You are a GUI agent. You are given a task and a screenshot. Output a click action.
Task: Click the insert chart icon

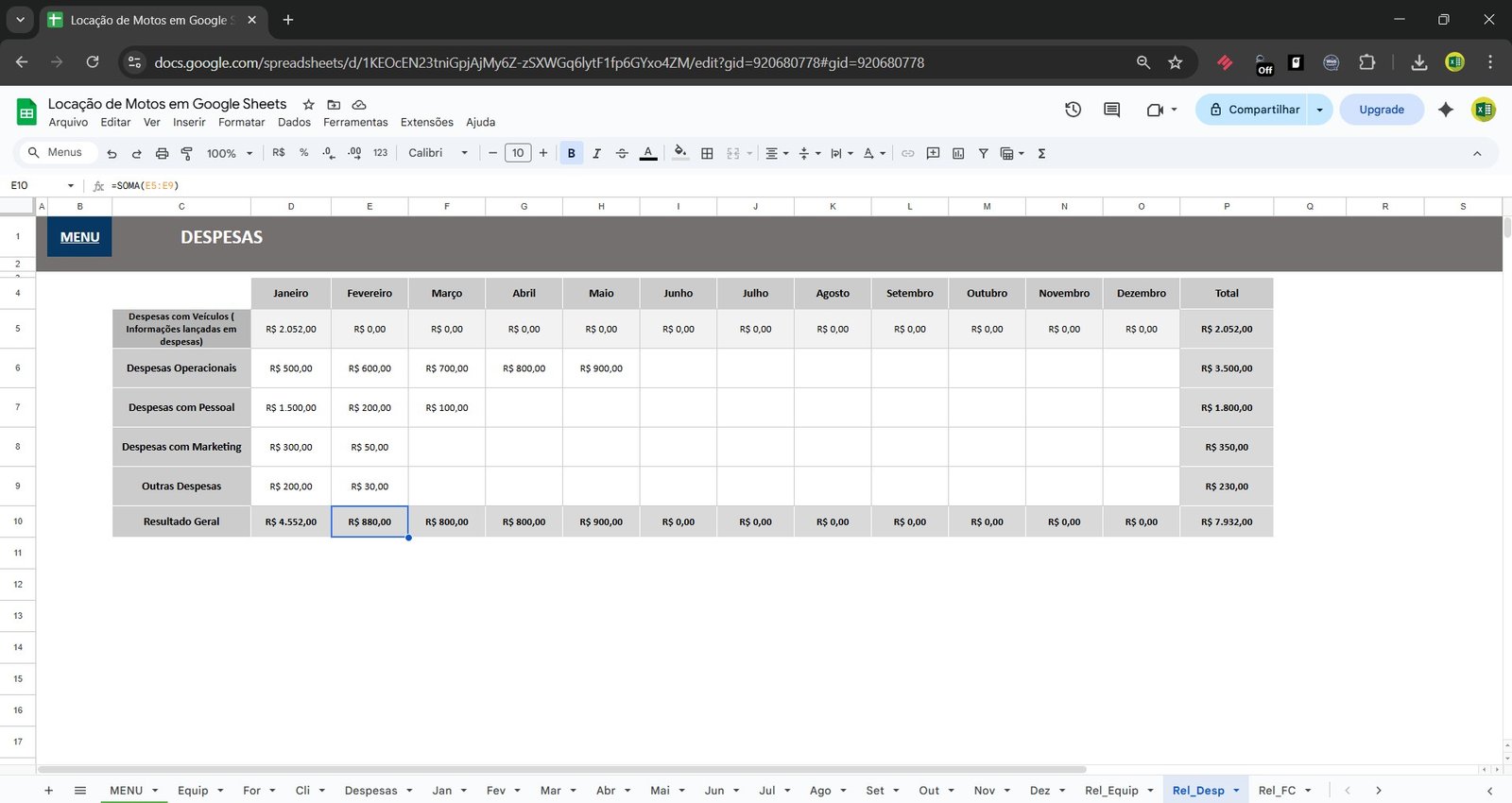coord(958,153)
